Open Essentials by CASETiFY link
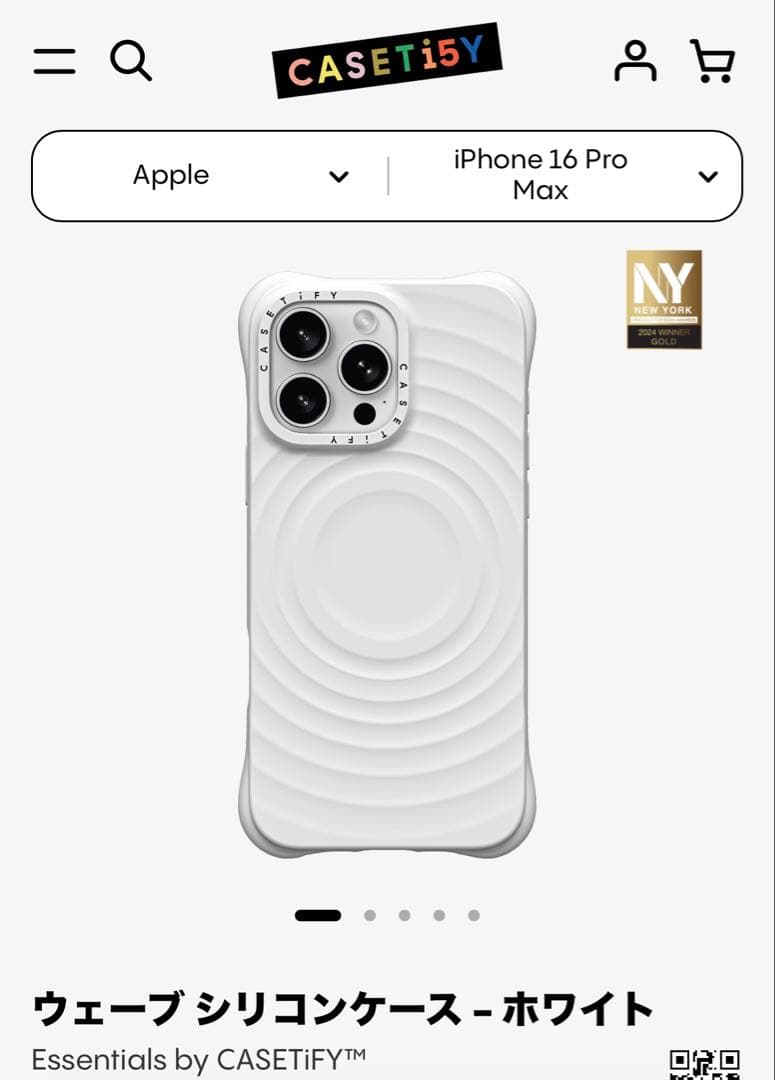 [199, 1060]
